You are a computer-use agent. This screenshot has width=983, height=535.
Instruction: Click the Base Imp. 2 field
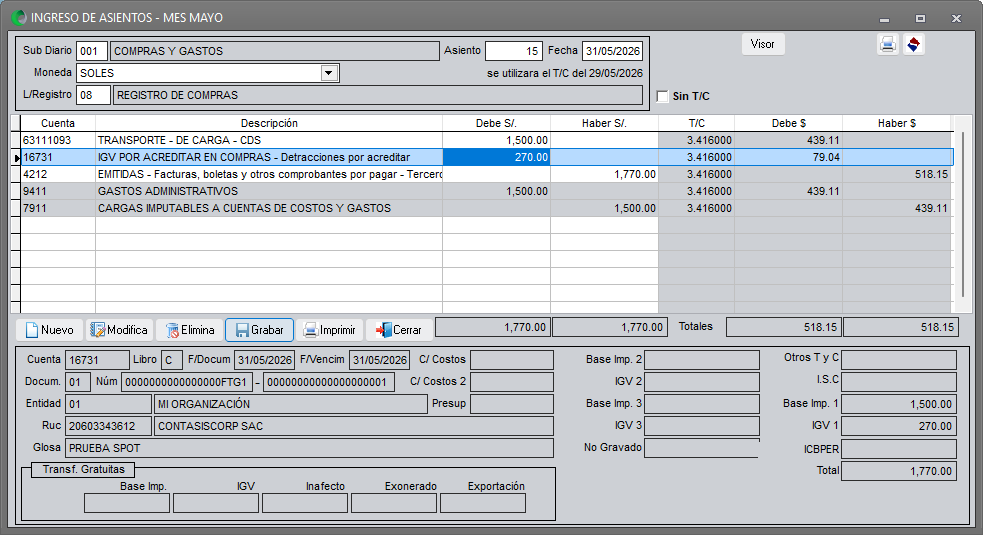[702, 360]
